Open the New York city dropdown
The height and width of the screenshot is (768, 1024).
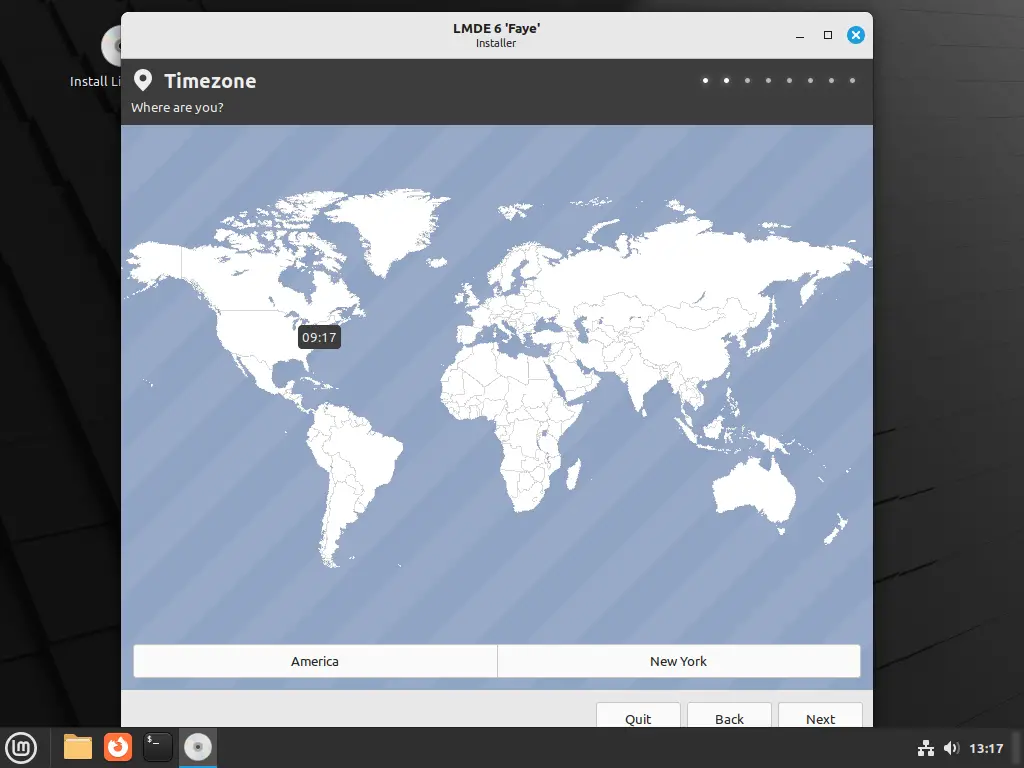tap(679, 661)
